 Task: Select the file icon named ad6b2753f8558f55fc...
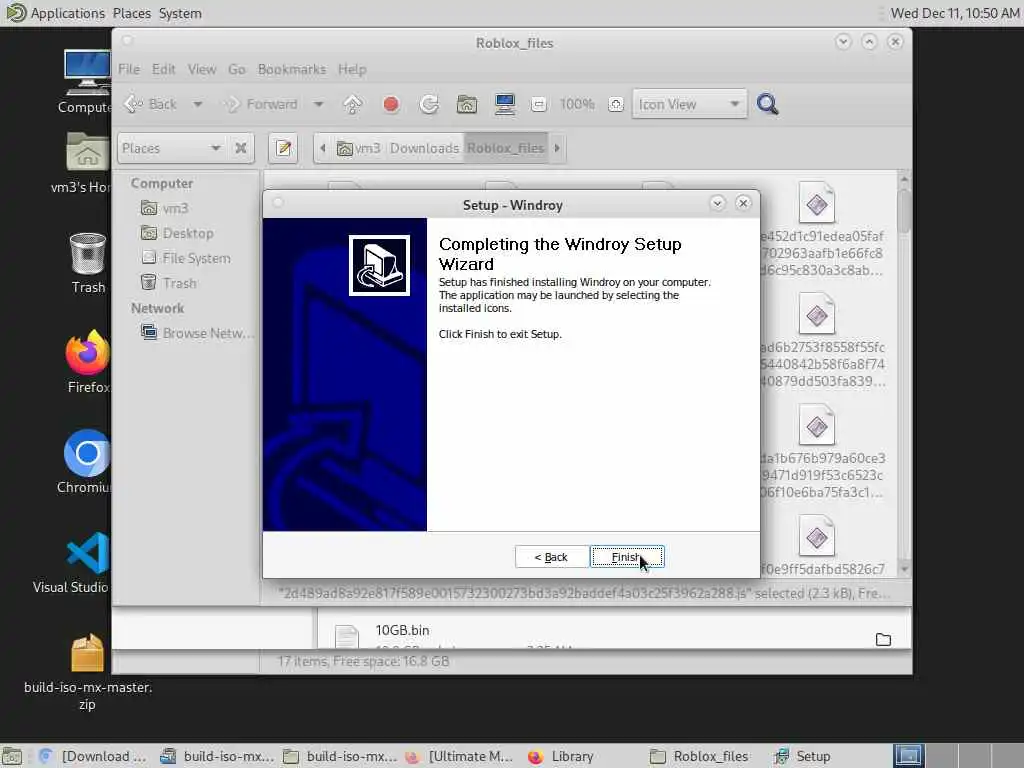point(817,315)
